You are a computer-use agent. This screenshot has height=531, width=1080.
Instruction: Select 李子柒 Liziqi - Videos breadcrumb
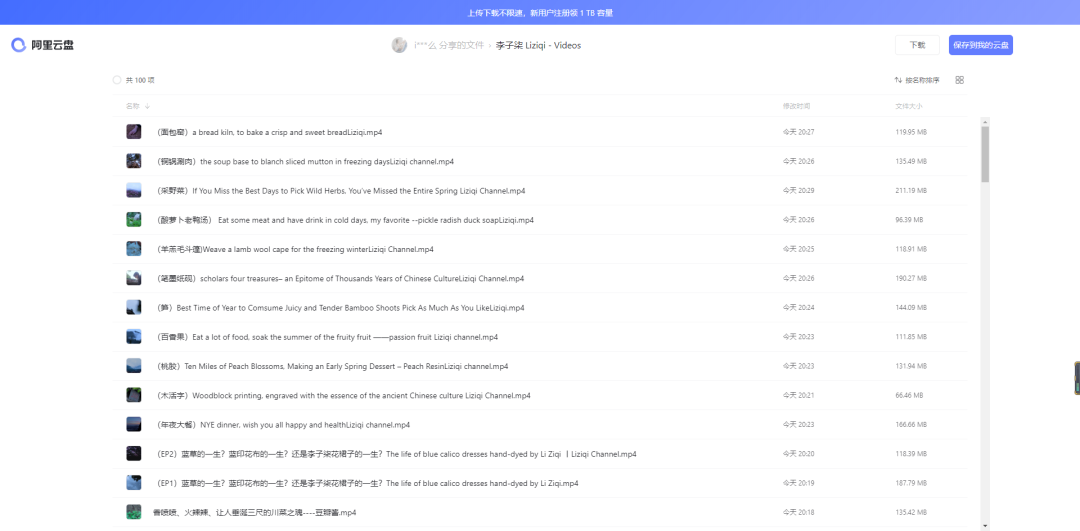point(539,45)
